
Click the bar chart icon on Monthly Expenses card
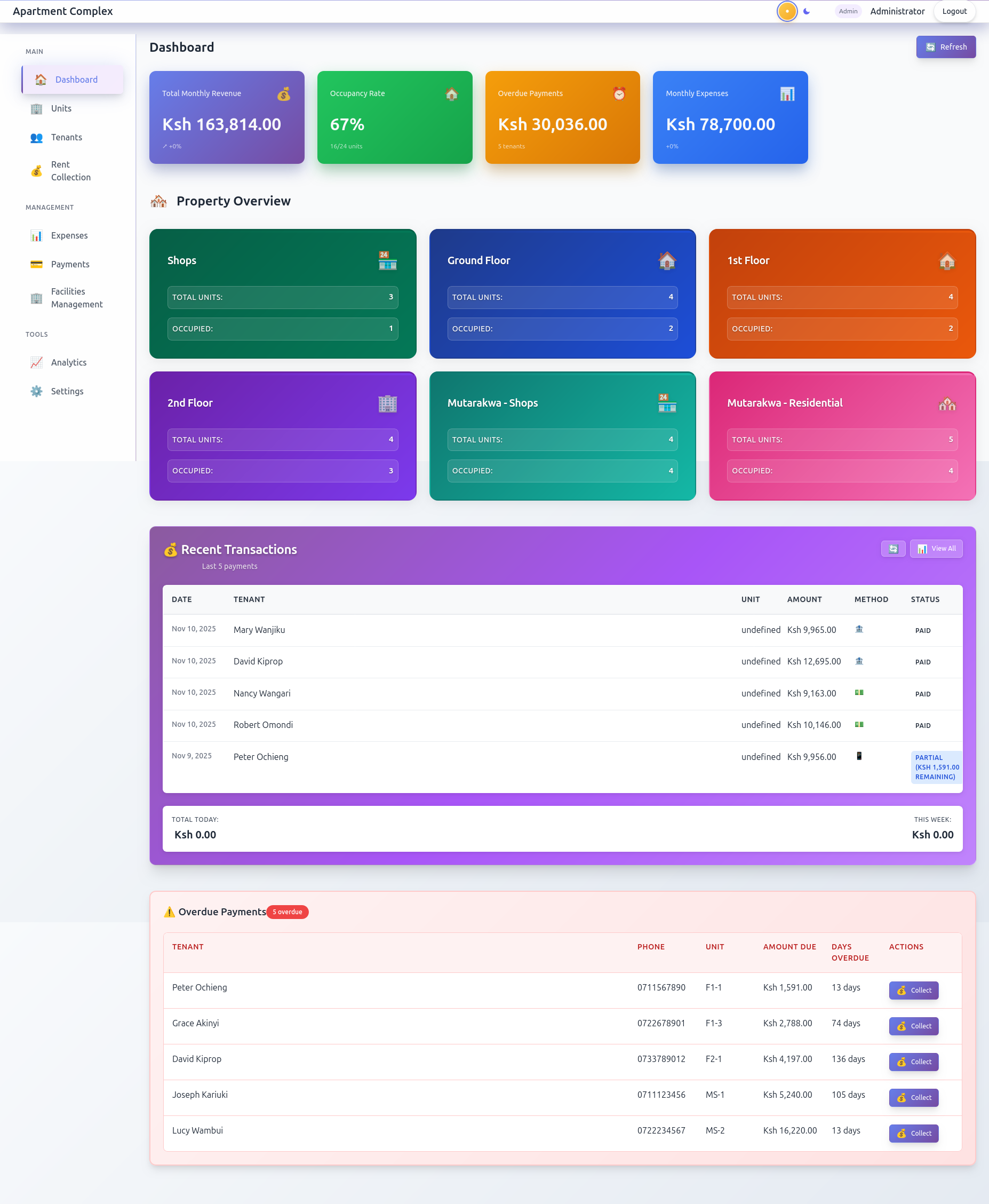click(x=787, y=92)
